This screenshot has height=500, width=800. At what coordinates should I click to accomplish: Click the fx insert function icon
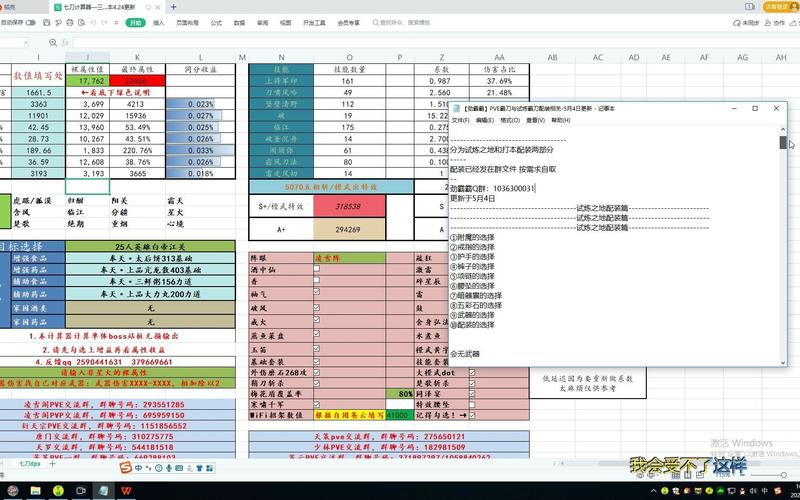click(x=65, y=43)
